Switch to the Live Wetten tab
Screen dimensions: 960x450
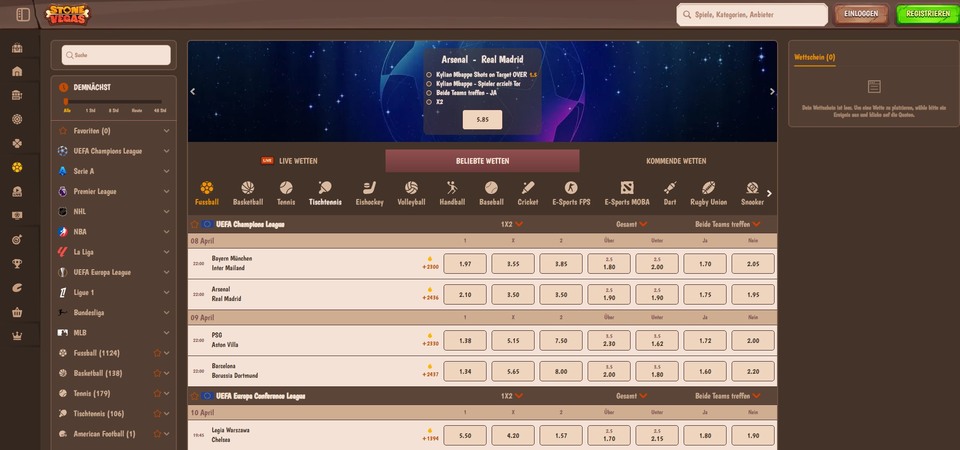tap(289, 161)
